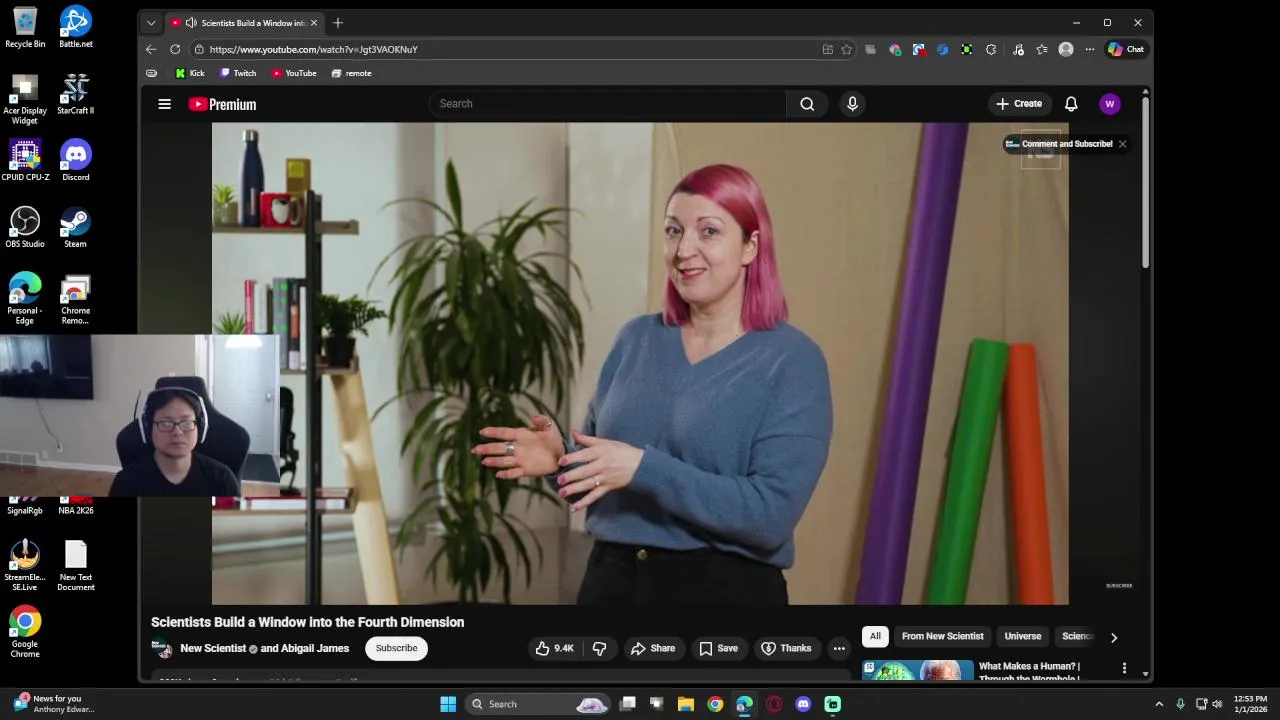The width and height of the screenshot is (1280, 720).
Task: Open Discord from the taskbar
Action: click(x=803, y=704)
